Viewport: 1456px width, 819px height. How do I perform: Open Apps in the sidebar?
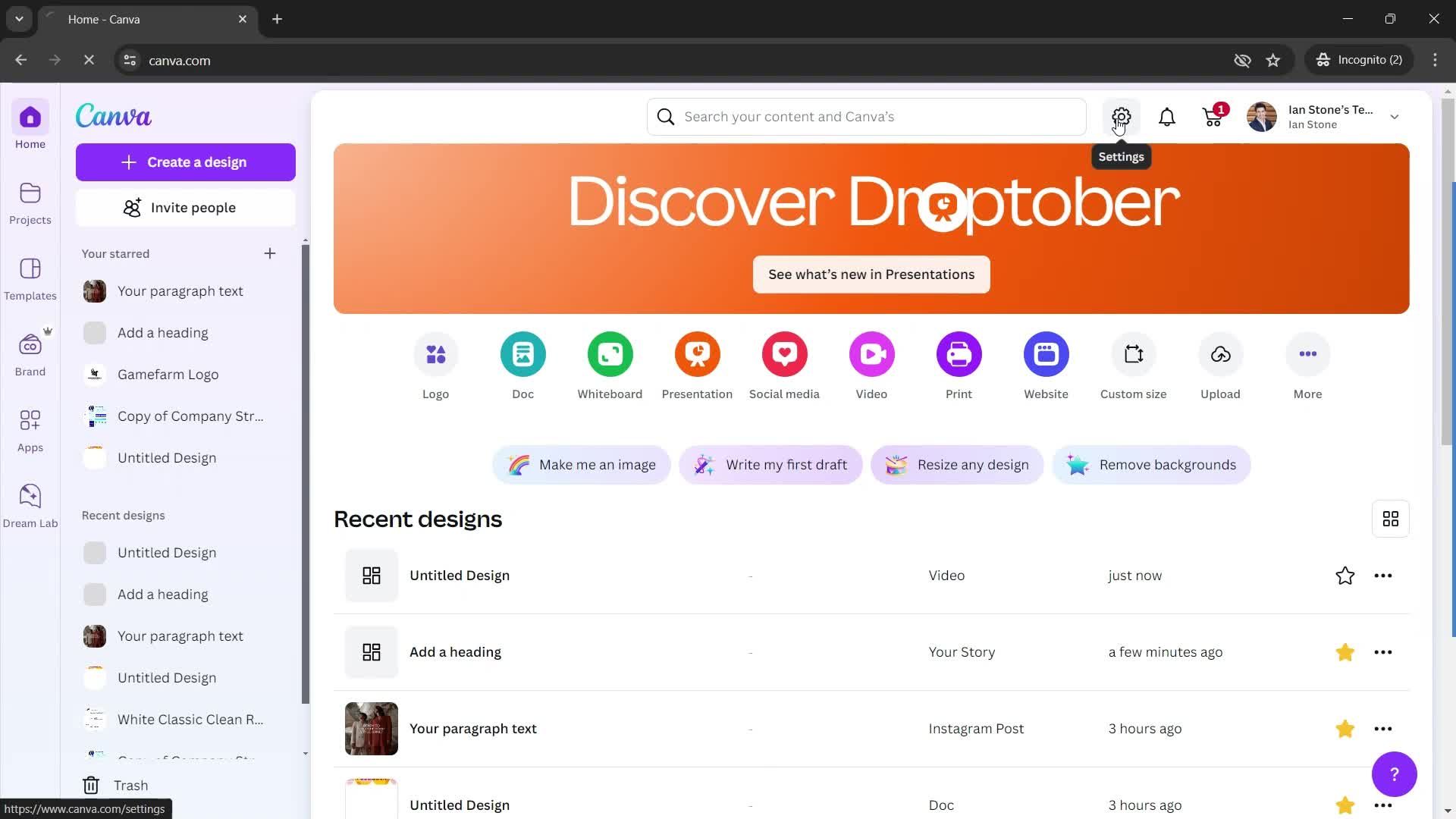(30, 431)
